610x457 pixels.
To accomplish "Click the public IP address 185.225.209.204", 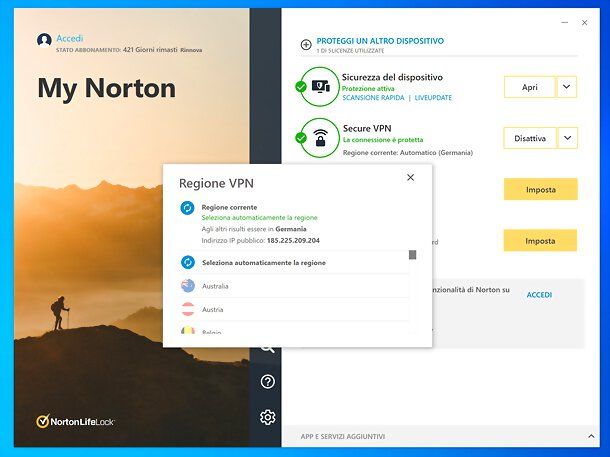I will 293,240.
